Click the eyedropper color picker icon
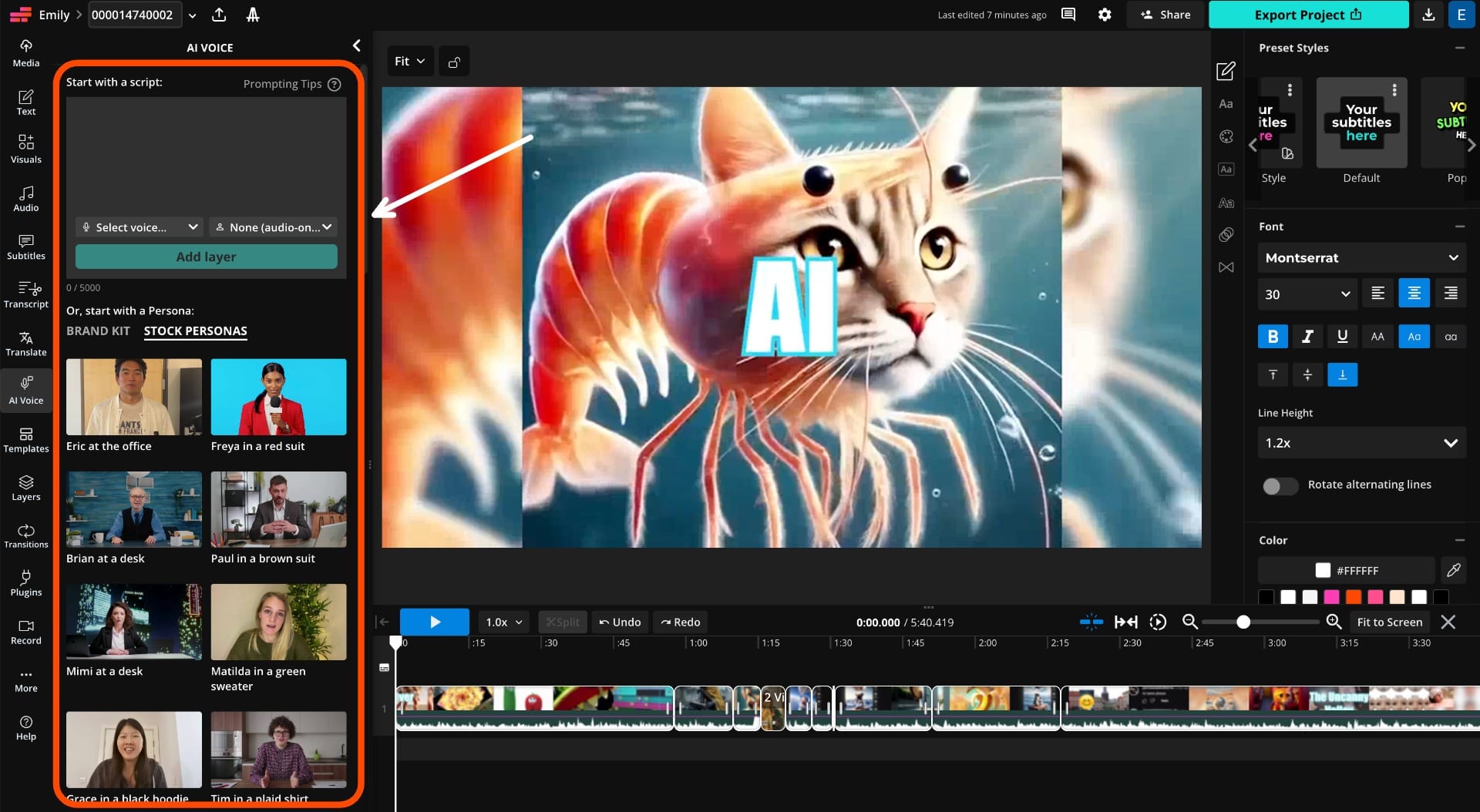Image resolution: width=1480 pixels, height=812 pixels. click(x=1453, y=570)
